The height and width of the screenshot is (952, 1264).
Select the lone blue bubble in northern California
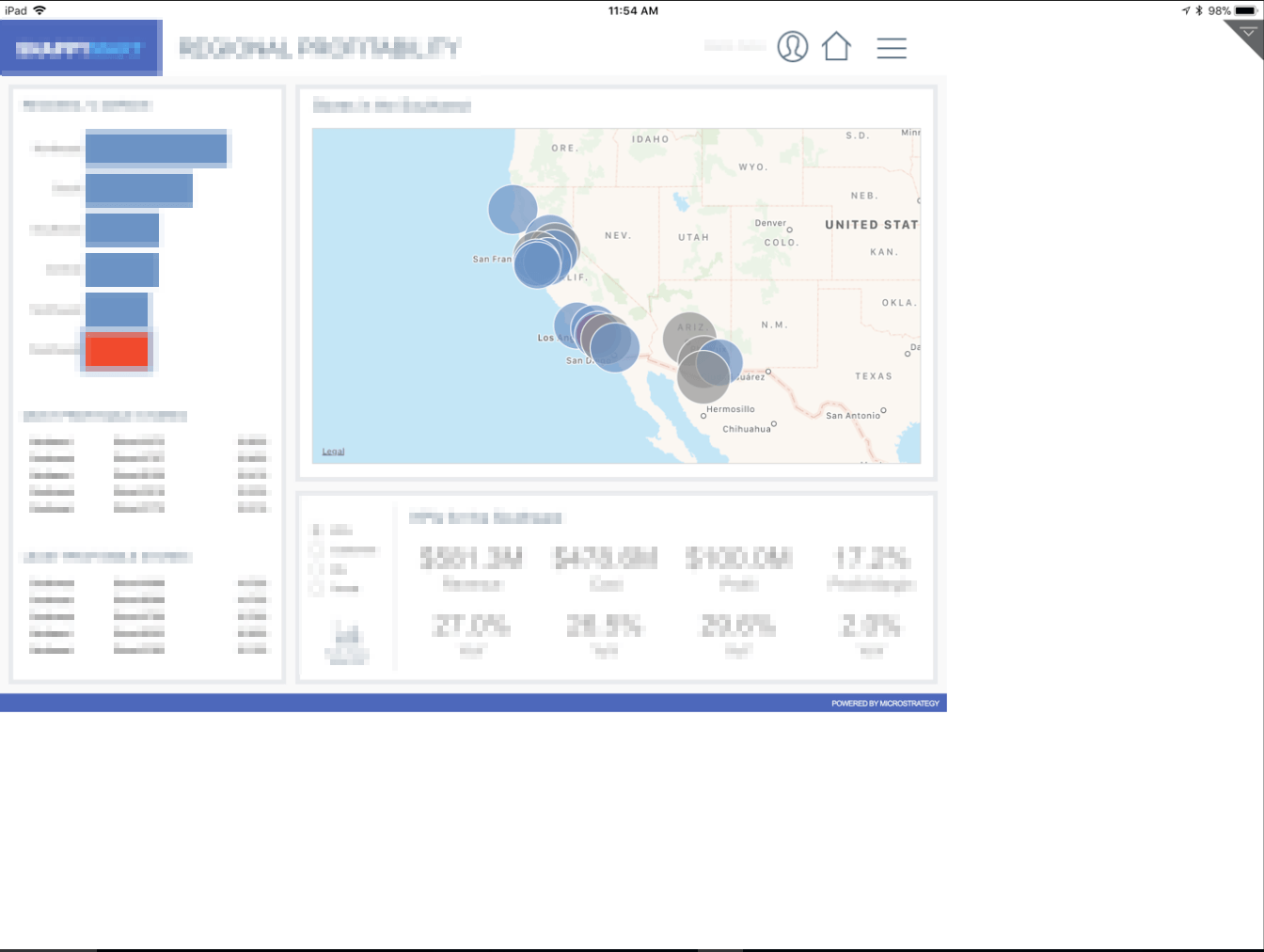pos(513,209)
